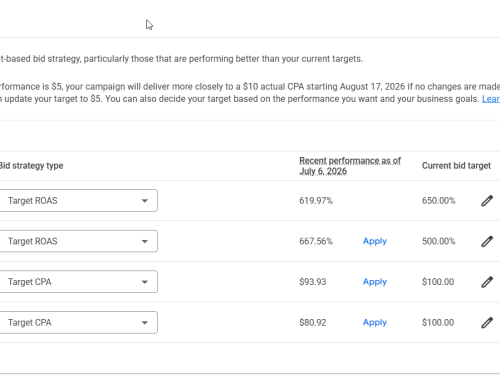Apply the 667.56% recent performance

point(375,241)
